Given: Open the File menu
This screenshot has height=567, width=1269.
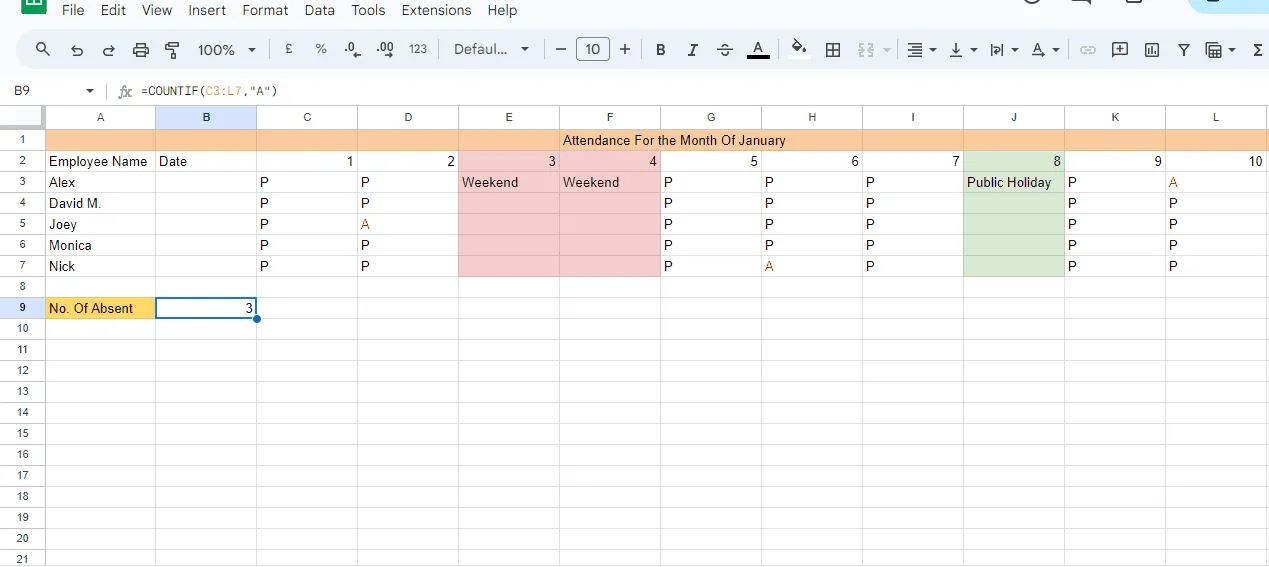Looking at the screenshot, I should (73, 10).
